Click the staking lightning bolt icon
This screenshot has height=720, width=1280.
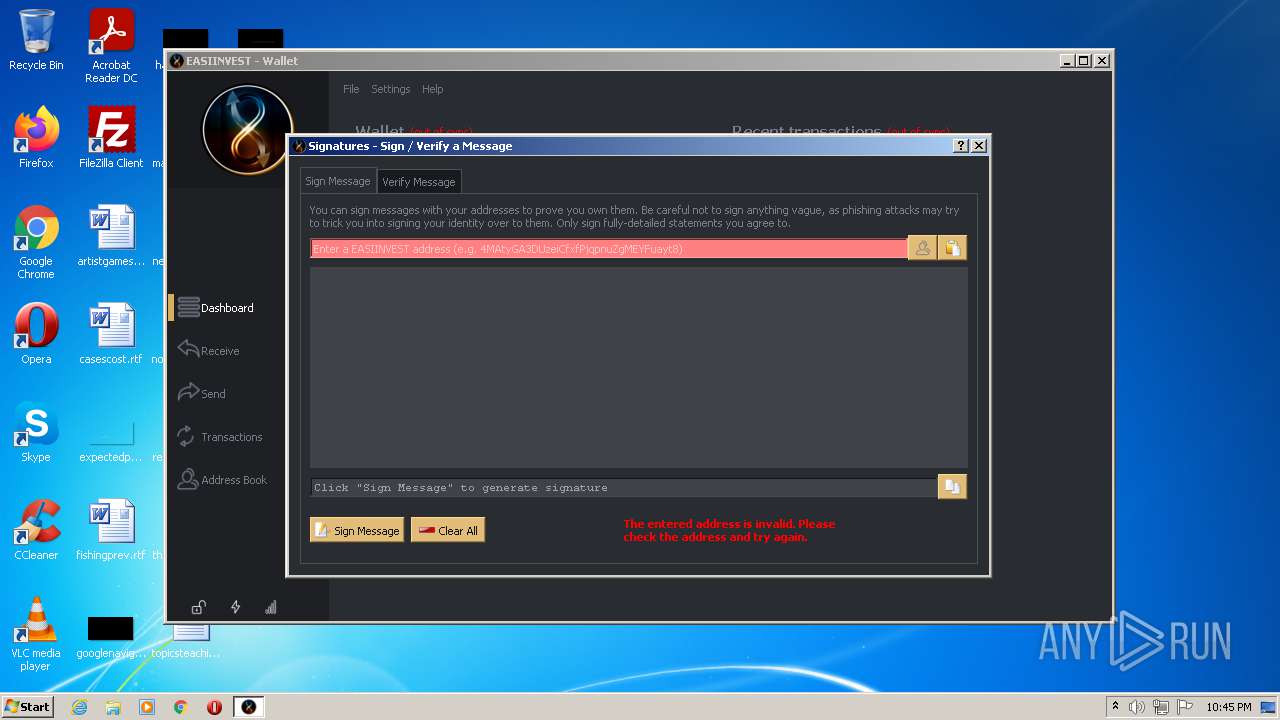pyautogui.click(x=235, y=607)
